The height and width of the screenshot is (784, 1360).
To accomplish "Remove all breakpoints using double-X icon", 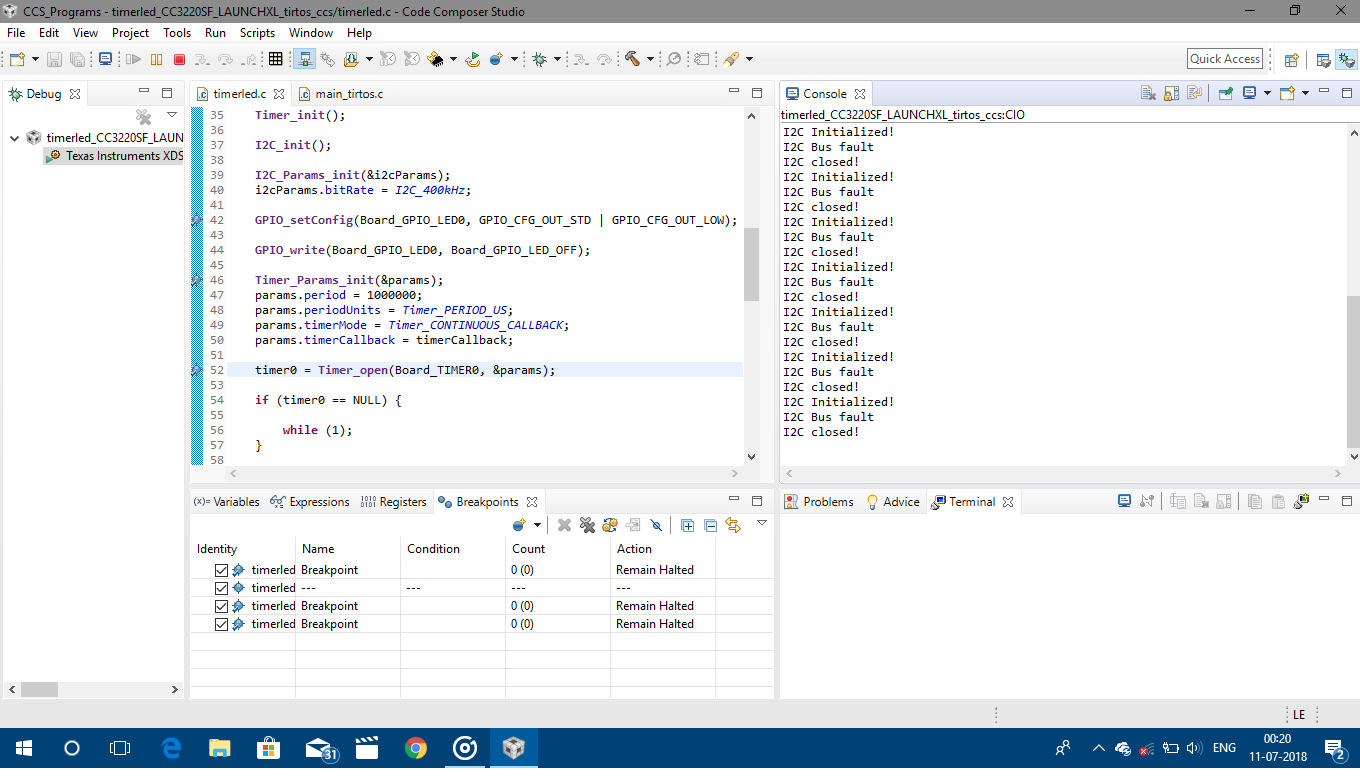I will tap(587, 525).
